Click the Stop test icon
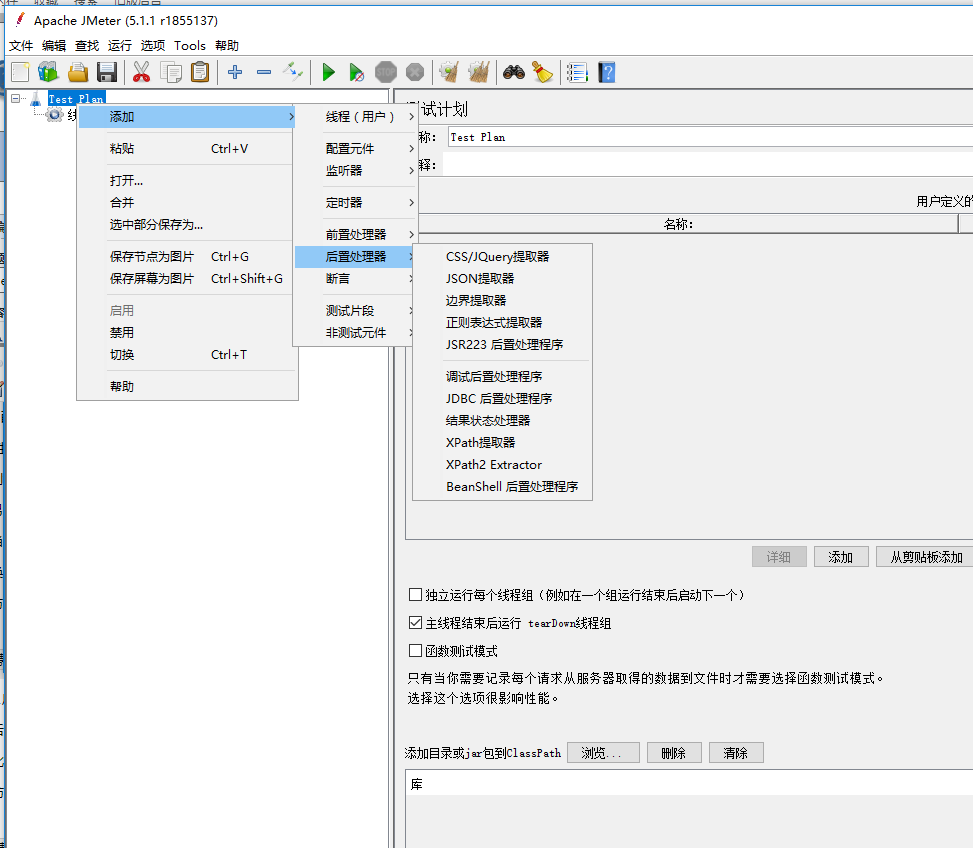This screenshot has width=973, height=848. (x=385, y=73)
